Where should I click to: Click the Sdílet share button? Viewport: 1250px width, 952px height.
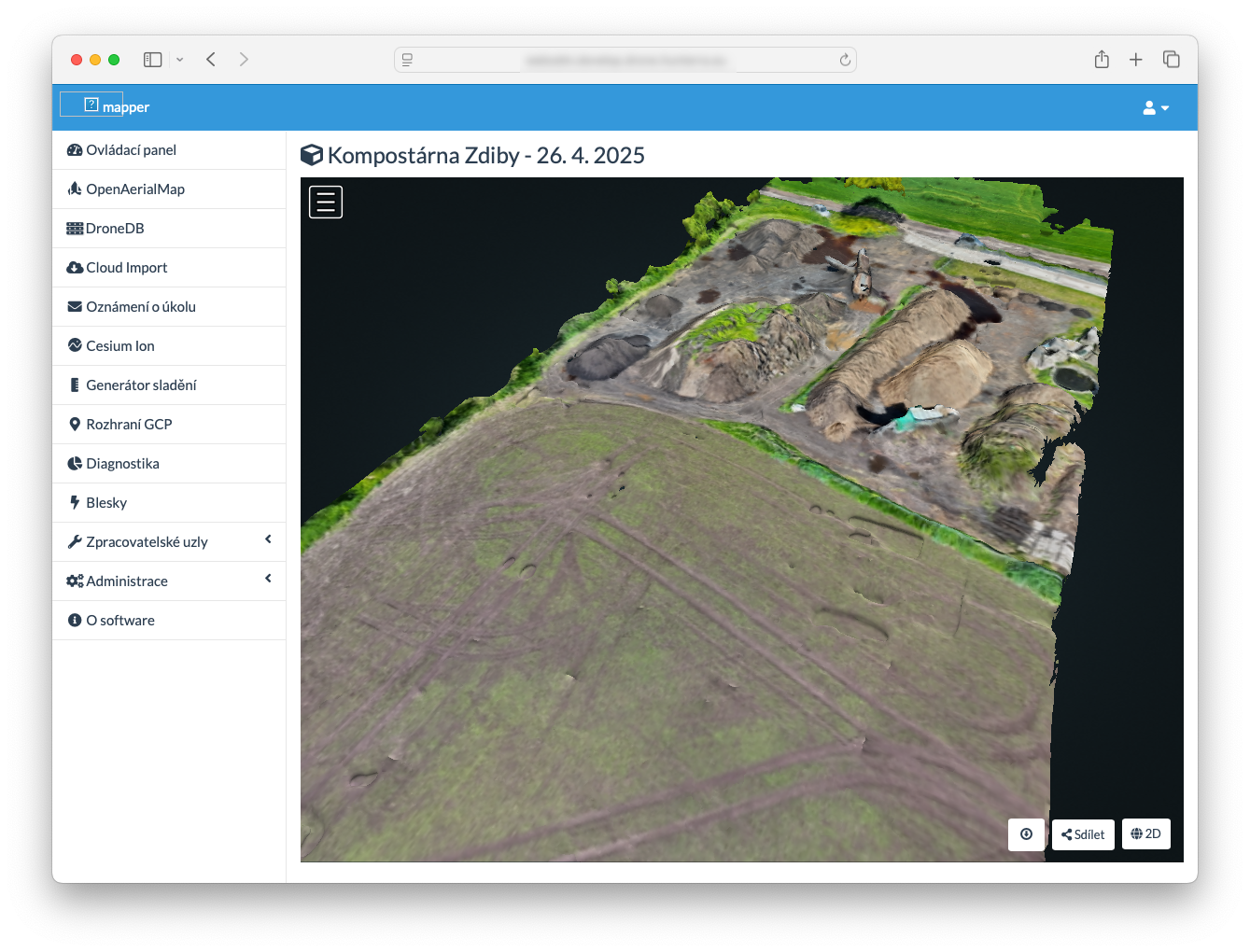click(1083, 834)
